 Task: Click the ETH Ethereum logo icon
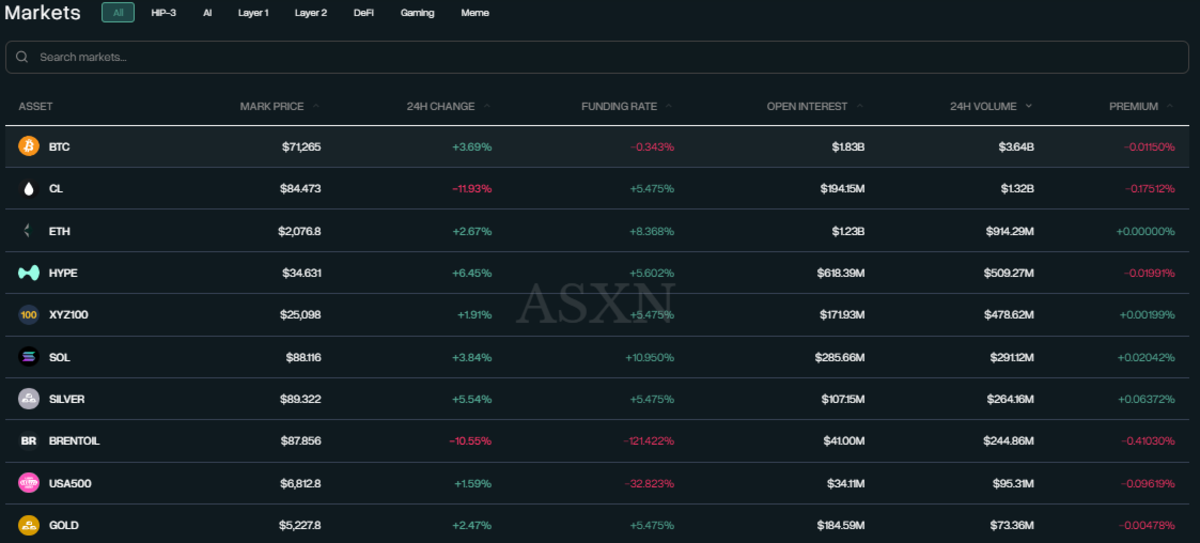[29, 231]
